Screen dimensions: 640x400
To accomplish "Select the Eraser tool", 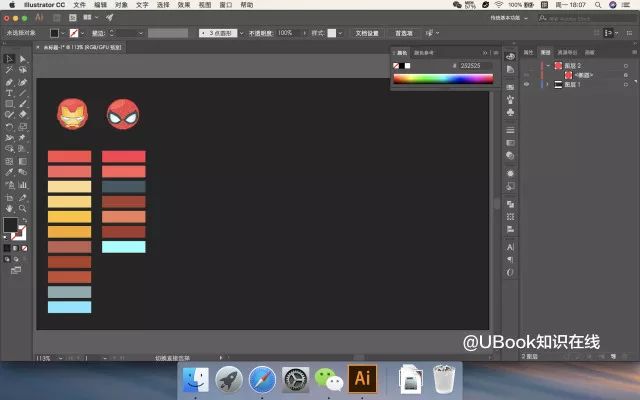I will [x=23, y=115].
